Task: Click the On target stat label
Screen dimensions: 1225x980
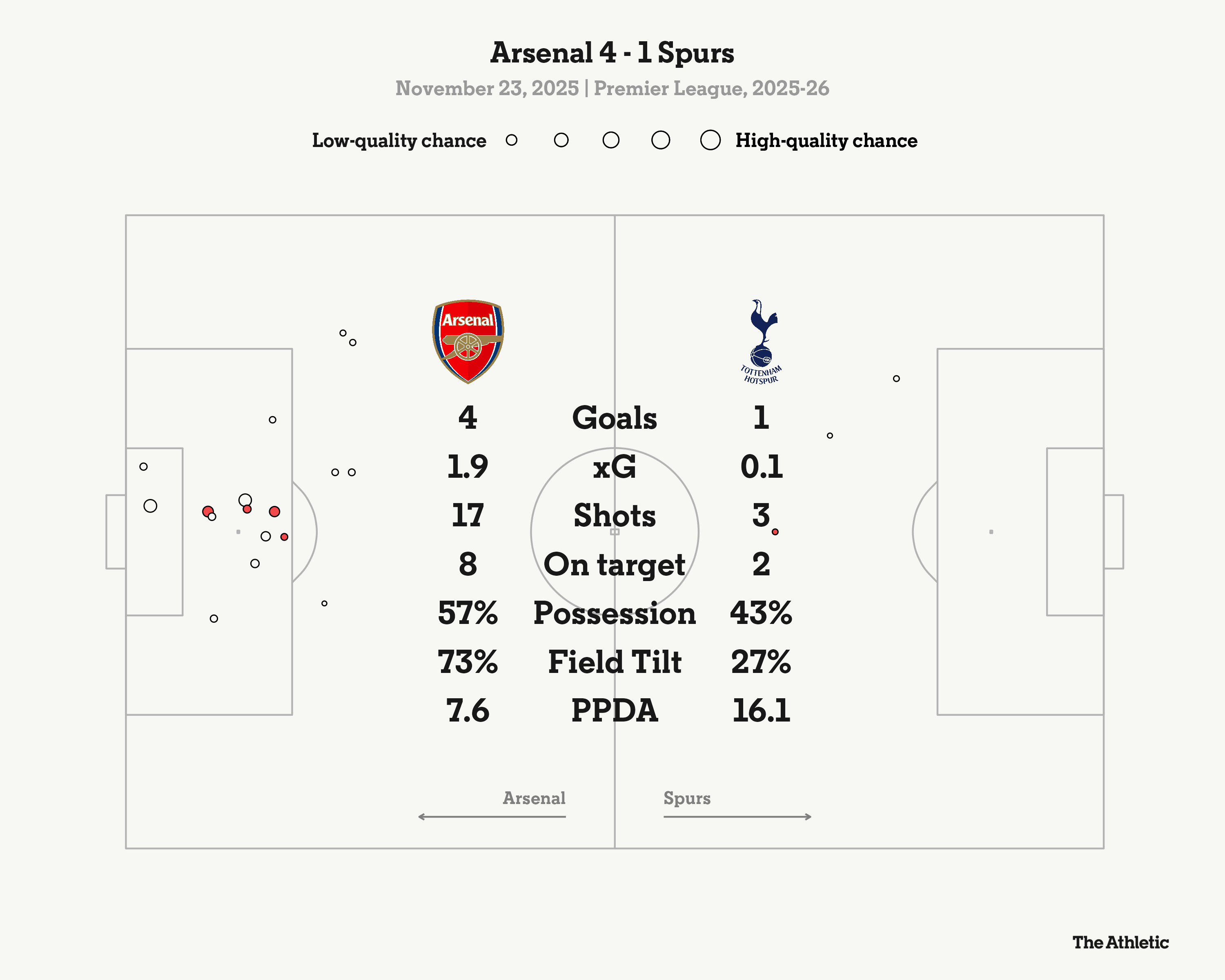Action: (614, 565)
